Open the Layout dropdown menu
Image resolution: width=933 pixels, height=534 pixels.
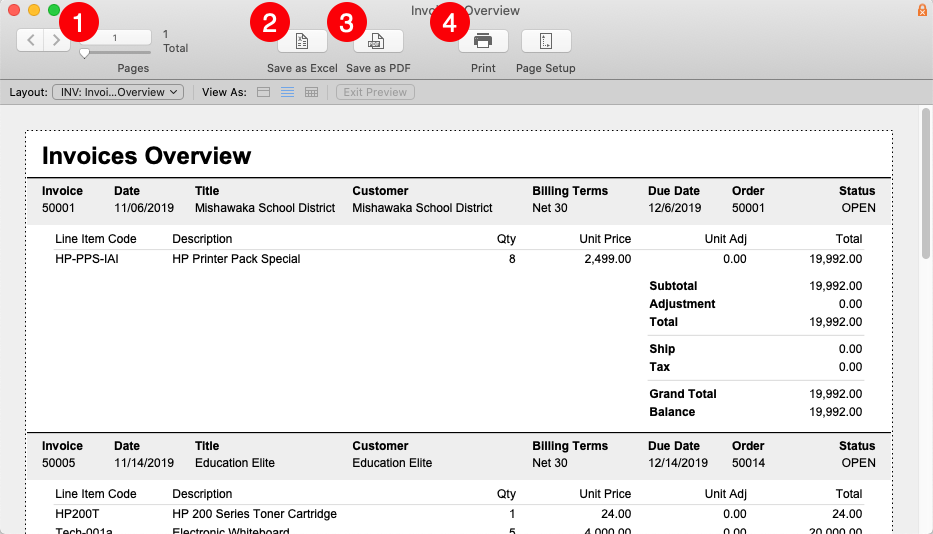tap(117, 92)
